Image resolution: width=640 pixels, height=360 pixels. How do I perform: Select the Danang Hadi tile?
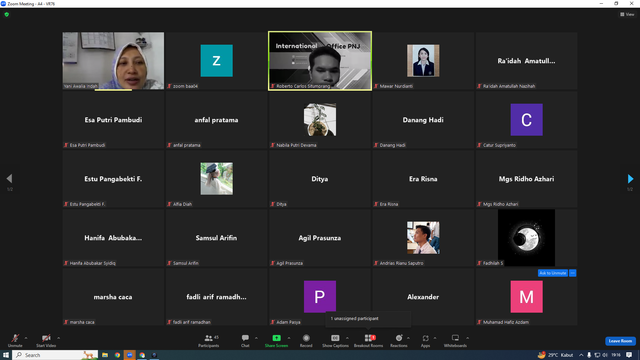coord(423,120)
